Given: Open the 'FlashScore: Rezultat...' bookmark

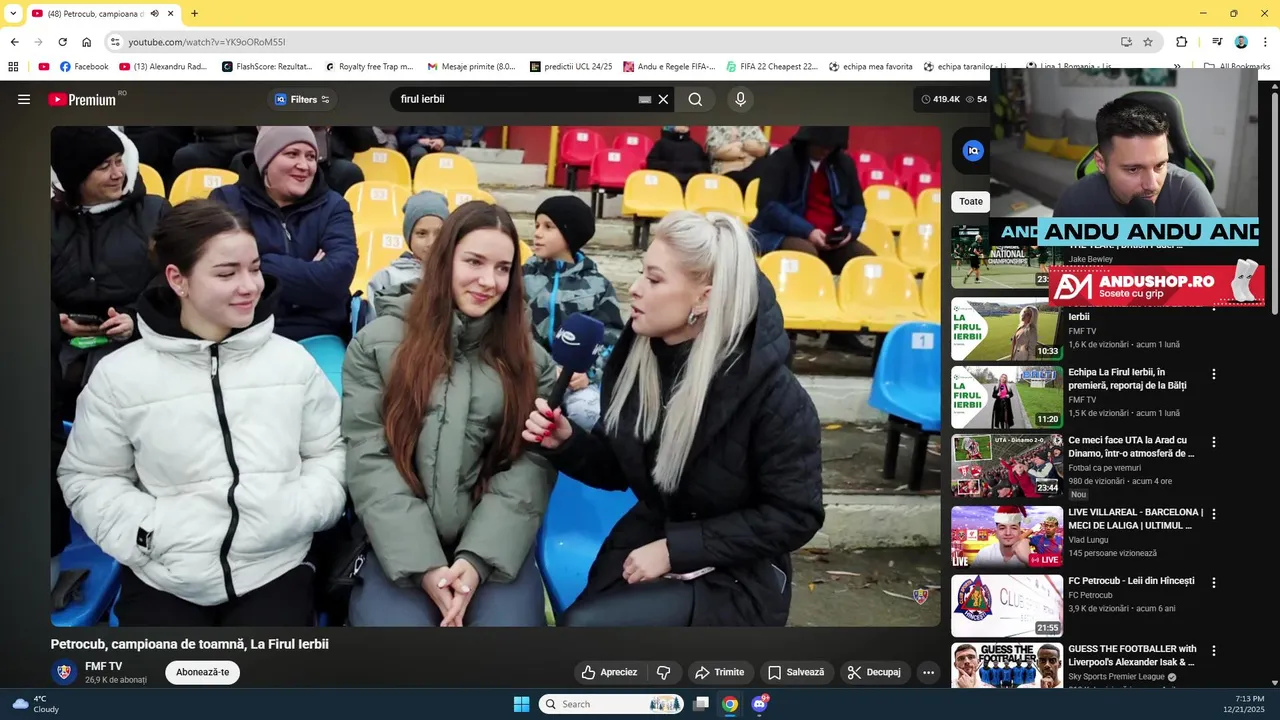Looking at the screenshot, I should [x=267, y=67].
